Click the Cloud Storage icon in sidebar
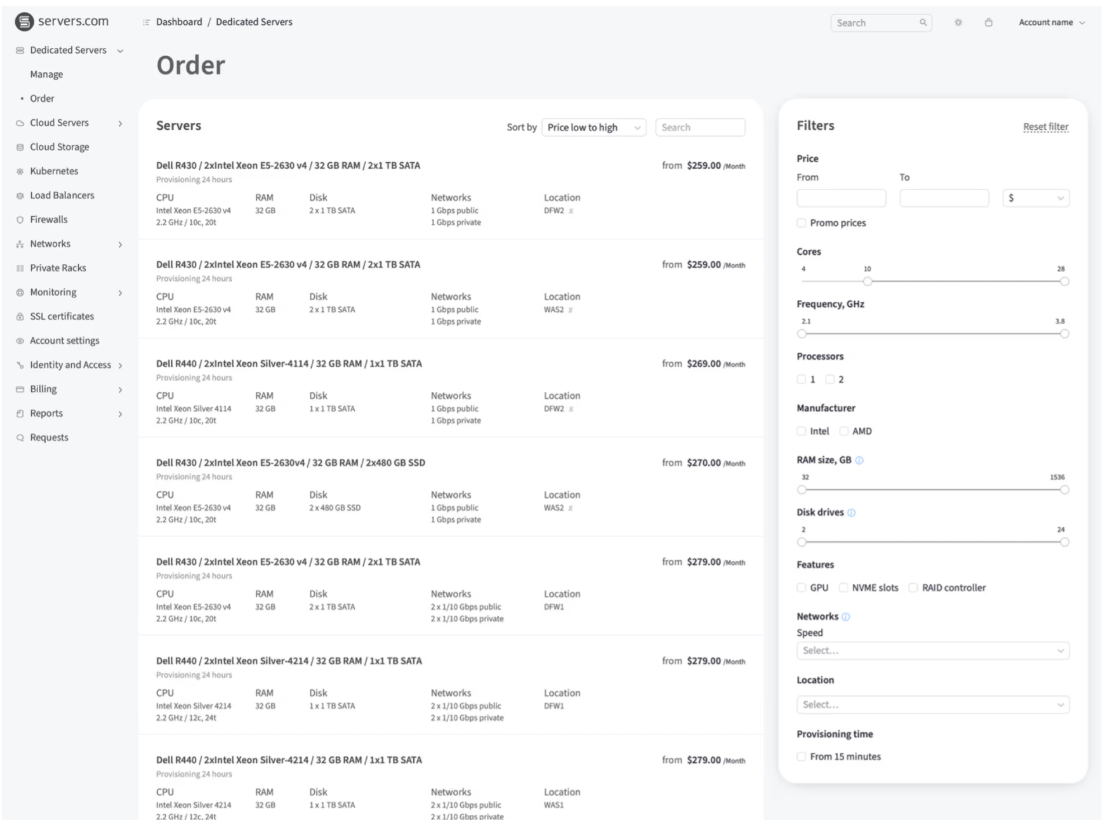The image size is (1102, 820). point(21,147)
